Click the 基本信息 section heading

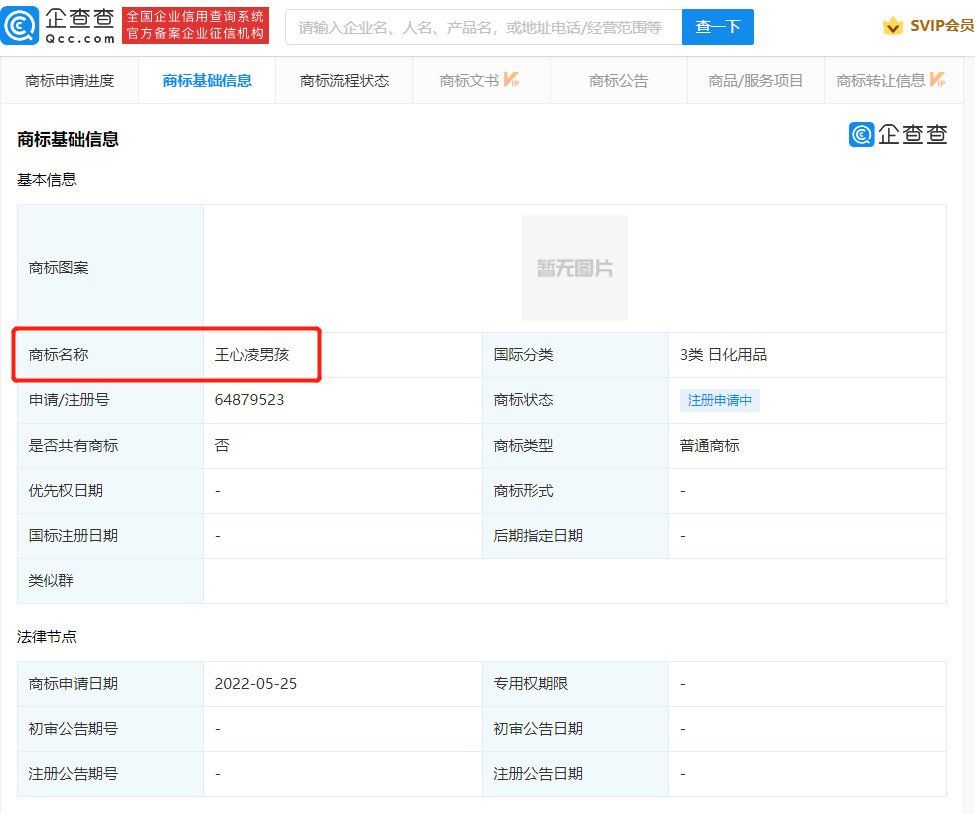tap(47, 180)
